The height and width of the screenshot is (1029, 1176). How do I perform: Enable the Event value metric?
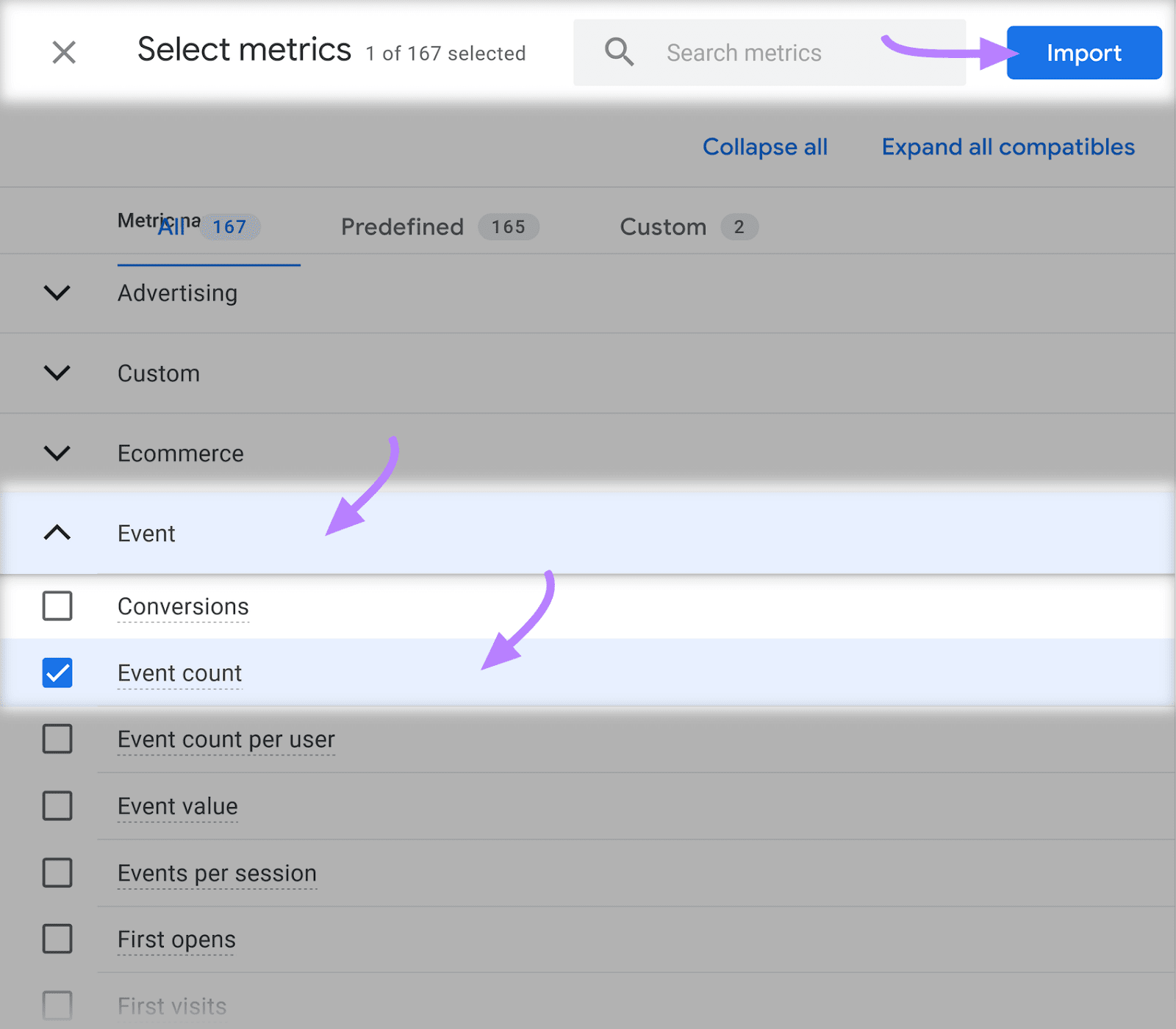[x=57, y=806]
